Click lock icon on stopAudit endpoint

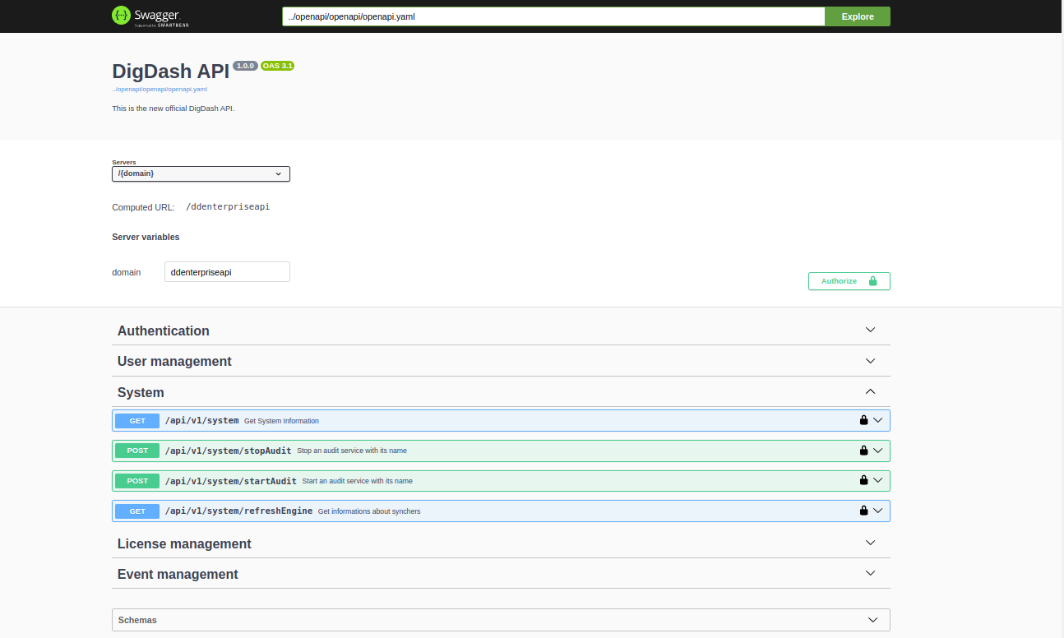click(x=863, y=451)
